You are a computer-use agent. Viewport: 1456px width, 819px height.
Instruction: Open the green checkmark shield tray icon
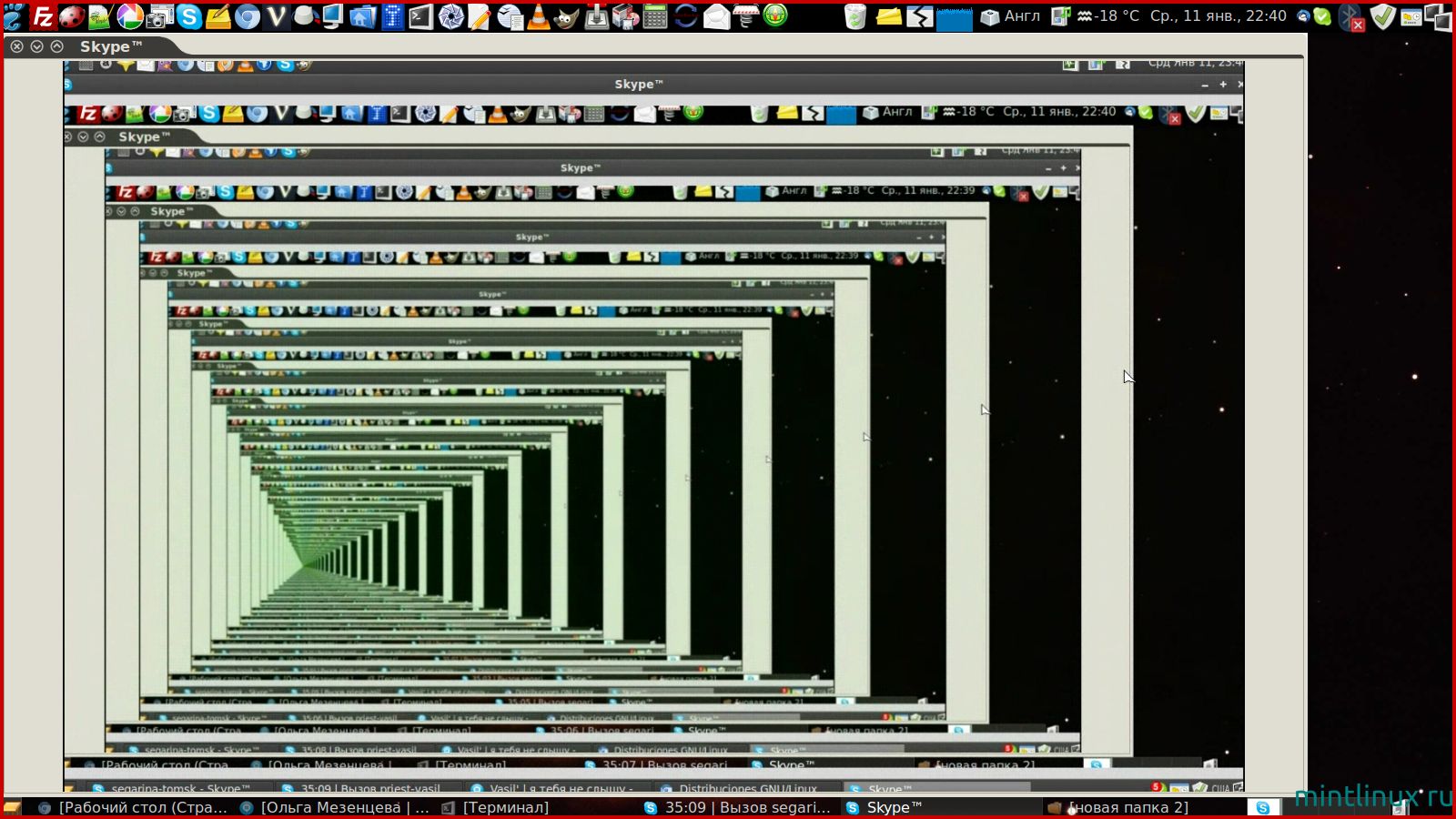pyautogui.click(x=1382, y=16)
